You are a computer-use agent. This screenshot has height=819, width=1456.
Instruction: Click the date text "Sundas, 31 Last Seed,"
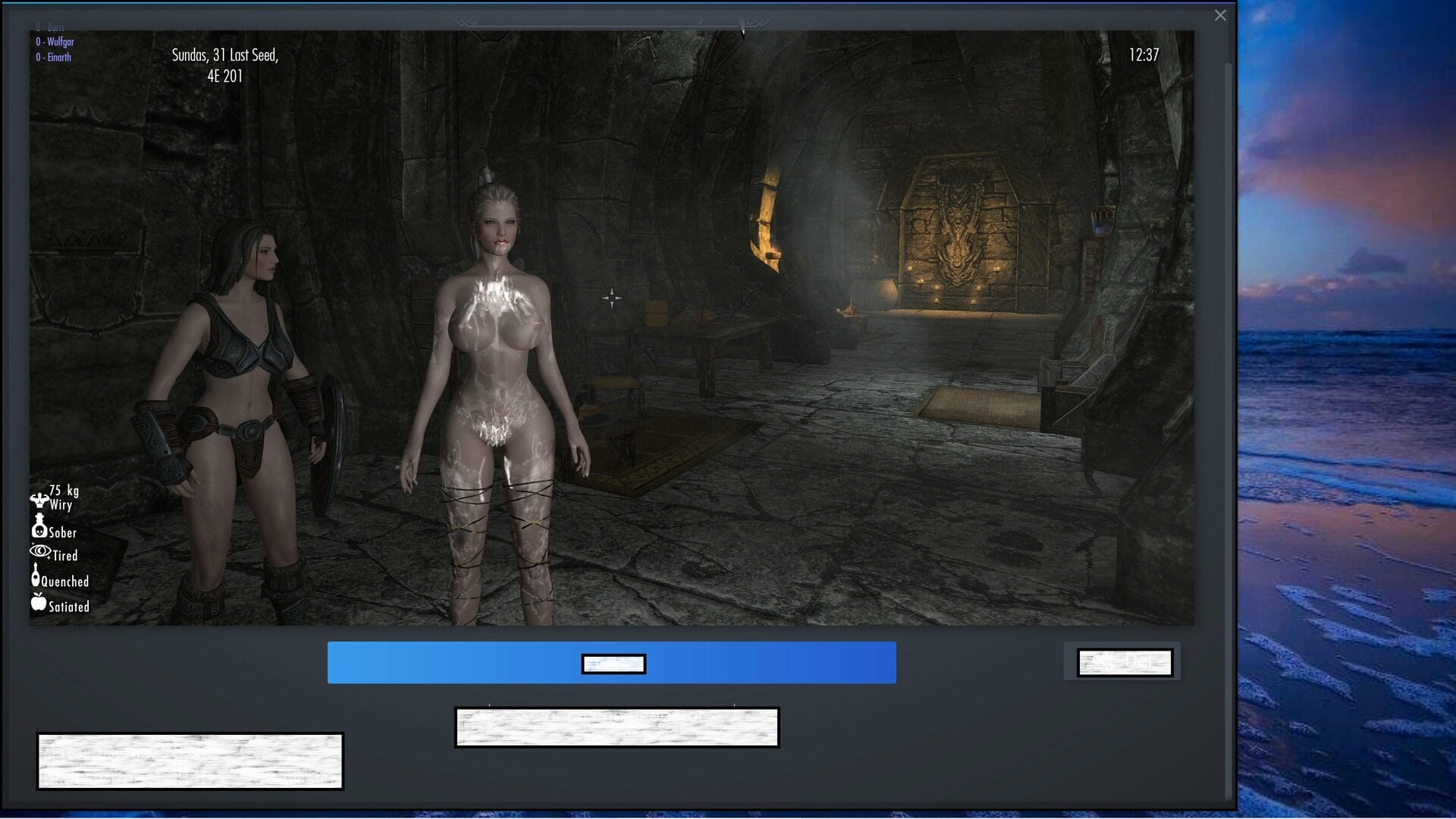point(225,55)
